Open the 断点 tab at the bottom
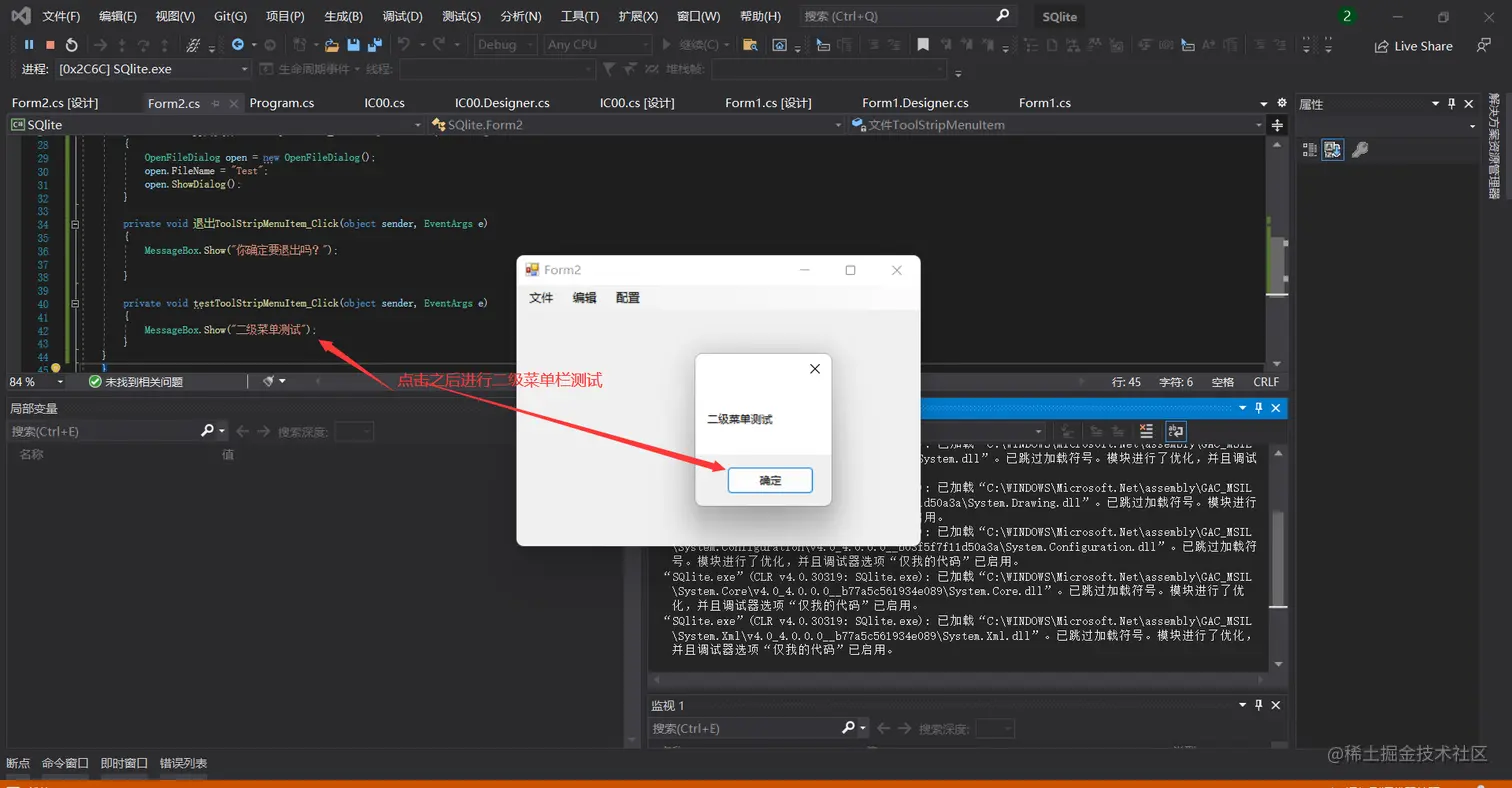Viewport: 1512px width, 788px height. coord(18,764)
